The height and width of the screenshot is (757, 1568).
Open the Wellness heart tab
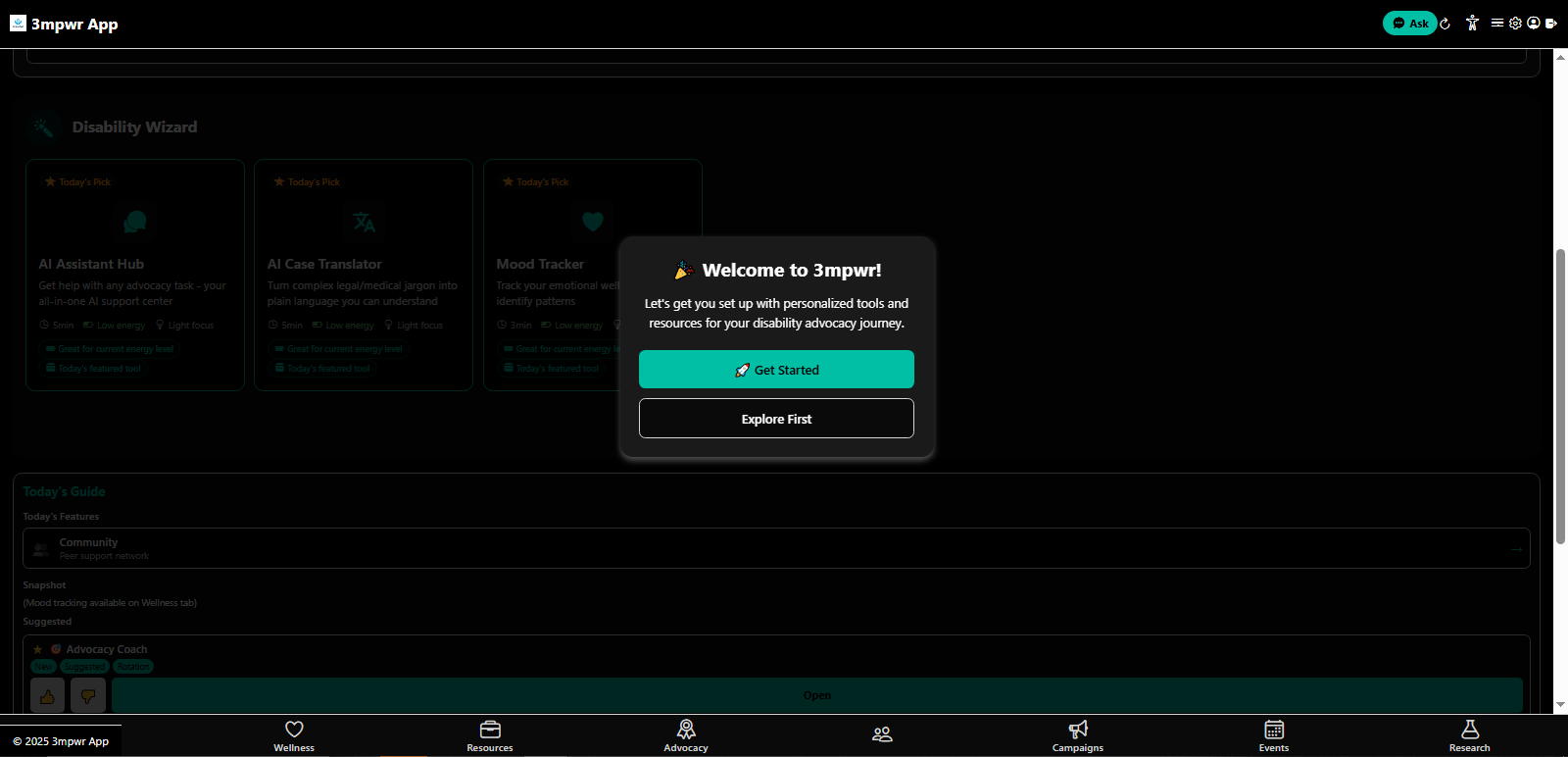click(294, 736)
